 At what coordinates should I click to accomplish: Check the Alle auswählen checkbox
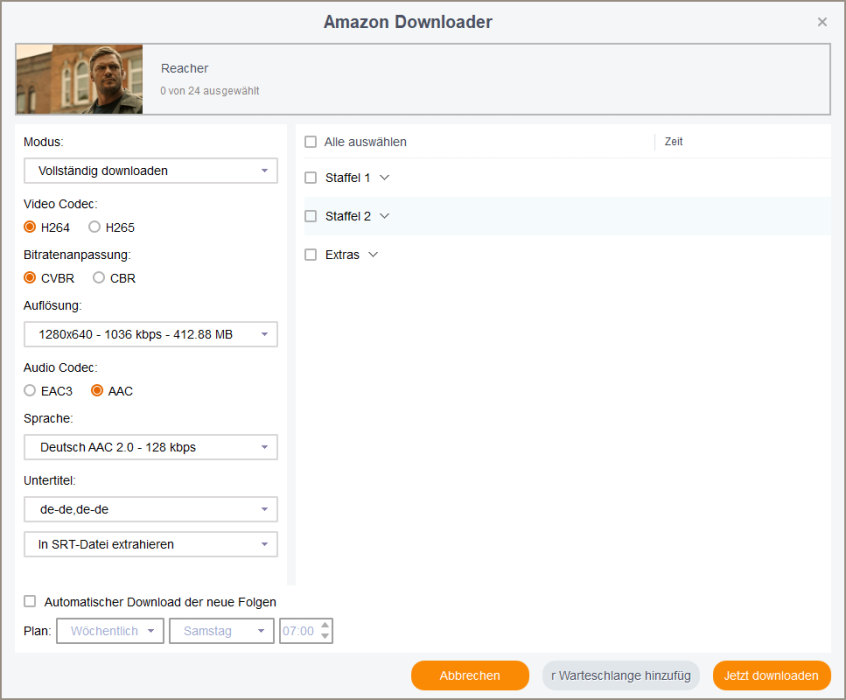pos(311,142)
